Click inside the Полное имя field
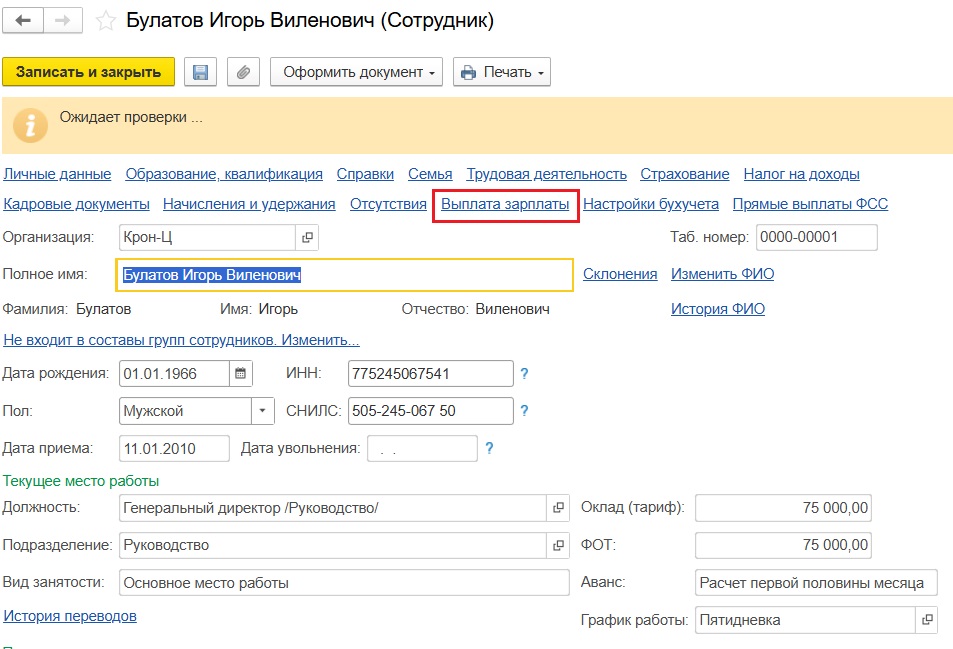 tap(345, 274)
